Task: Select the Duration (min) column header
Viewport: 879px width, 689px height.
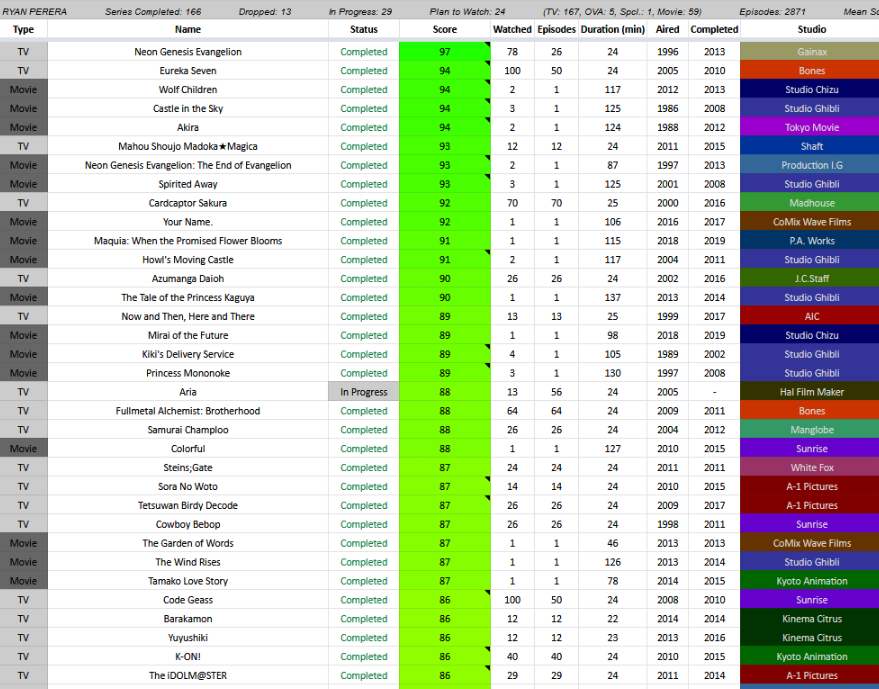Action: pyautogui.click(x=613, y=29)
